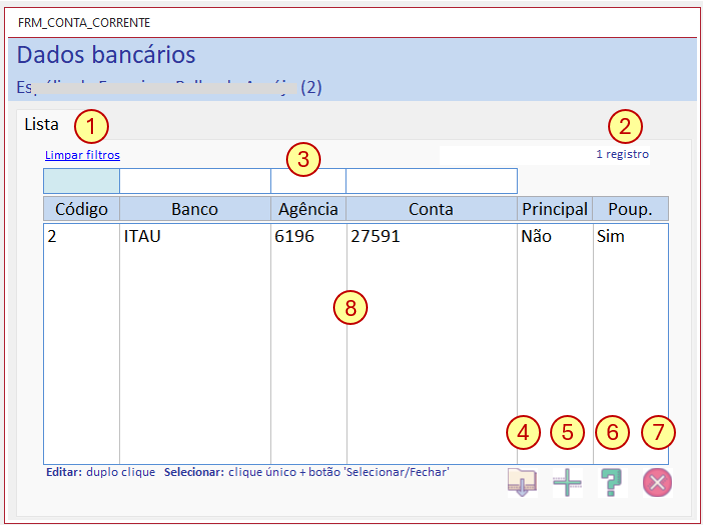Click the Limpar filtros link
703x525 pixels.
tap(82, 155)
